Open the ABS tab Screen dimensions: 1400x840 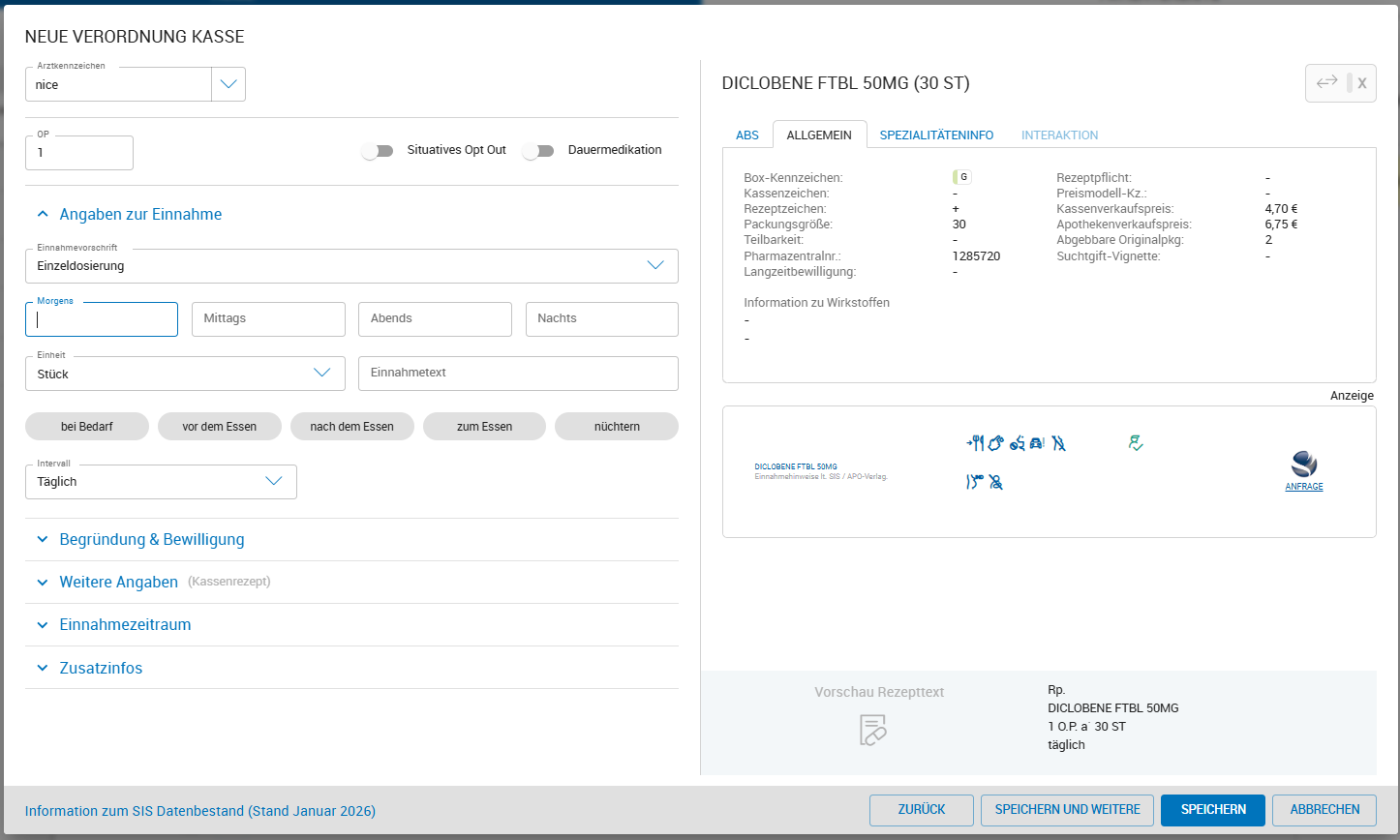pyautogui.click(x=746, y=135)
